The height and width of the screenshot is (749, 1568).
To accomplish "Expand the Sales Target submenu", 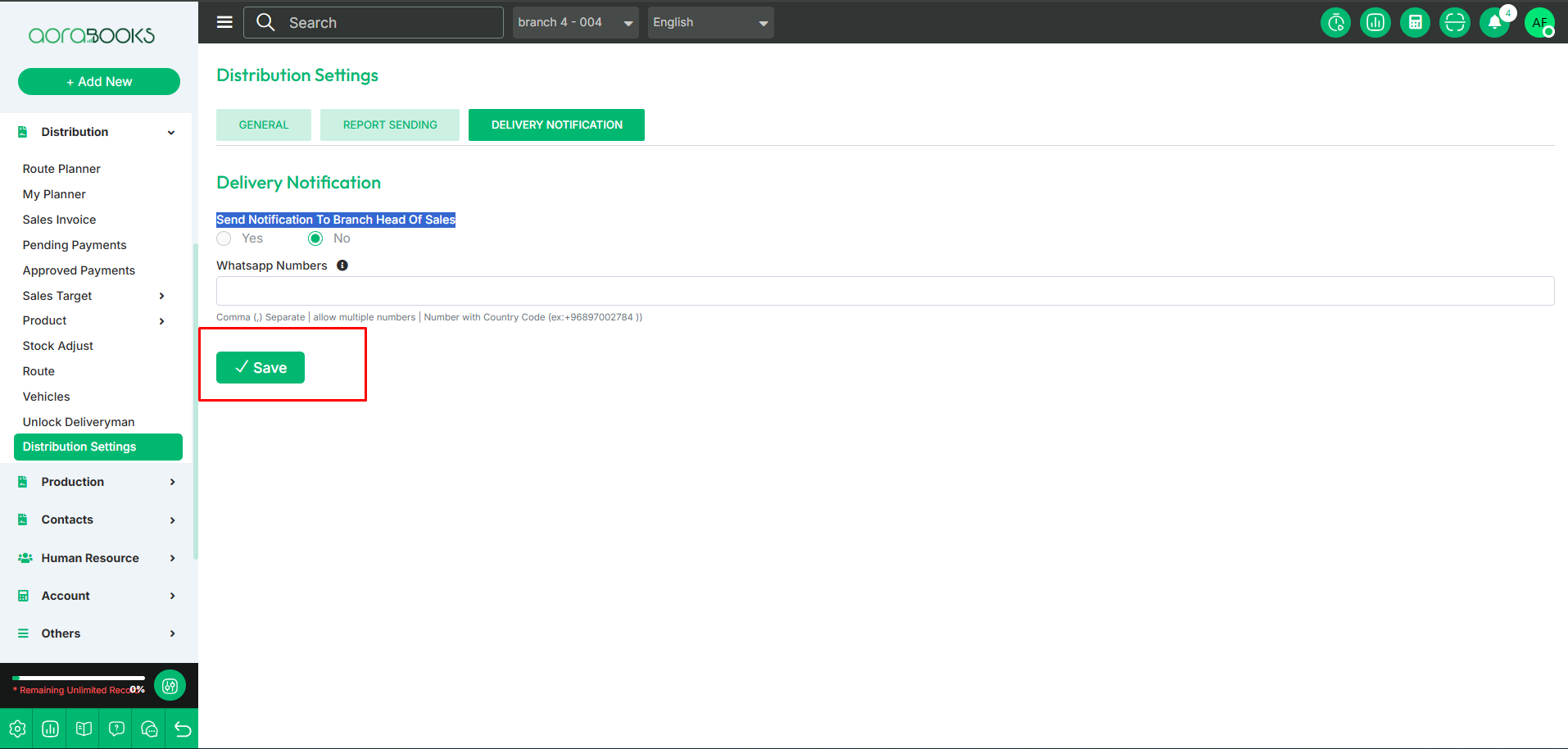I will point(161,296).
